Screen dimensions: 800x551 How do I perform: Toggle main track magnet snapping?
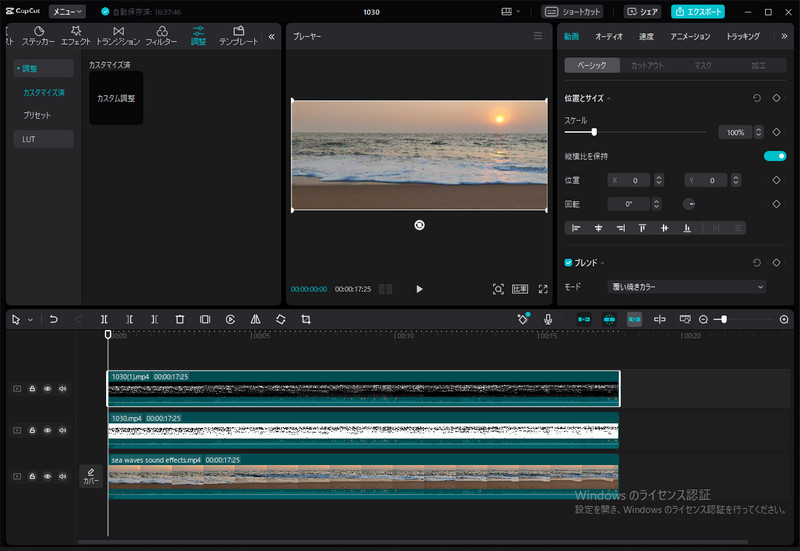pos(584,319)
